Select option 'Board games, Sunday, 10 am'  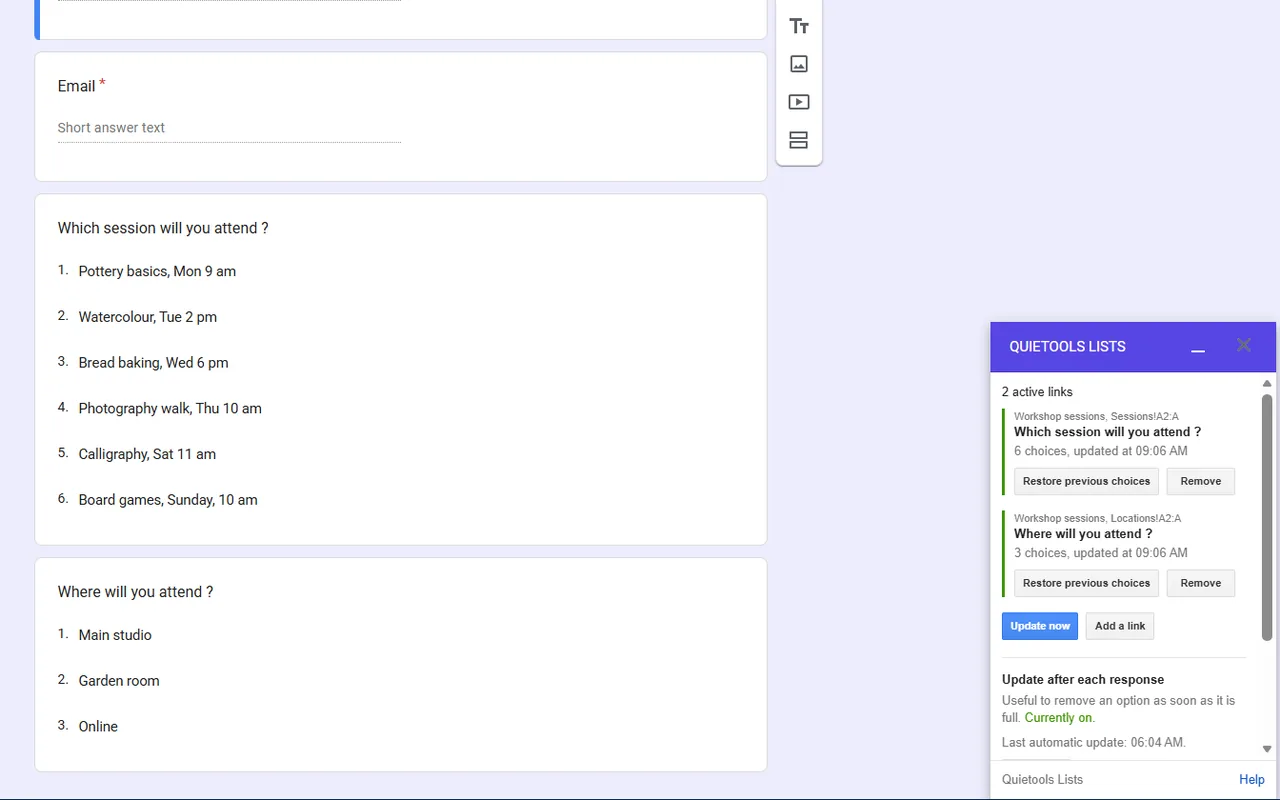point(168,500)
